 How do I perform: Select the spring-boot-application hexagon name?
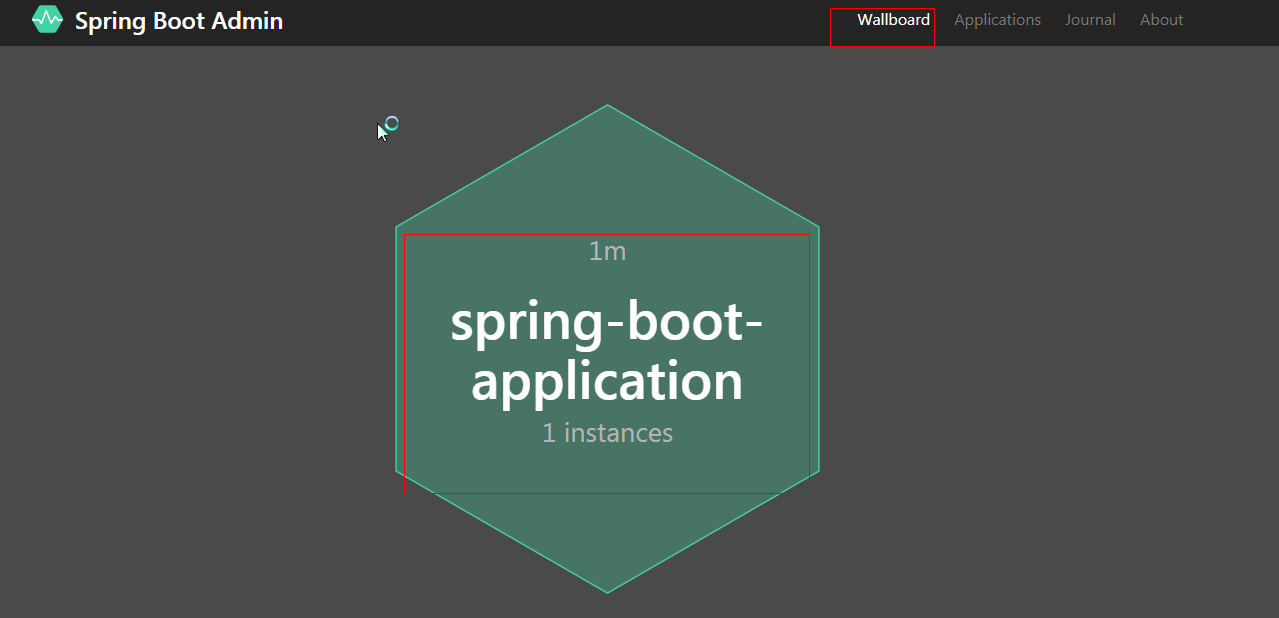(607, 352)
